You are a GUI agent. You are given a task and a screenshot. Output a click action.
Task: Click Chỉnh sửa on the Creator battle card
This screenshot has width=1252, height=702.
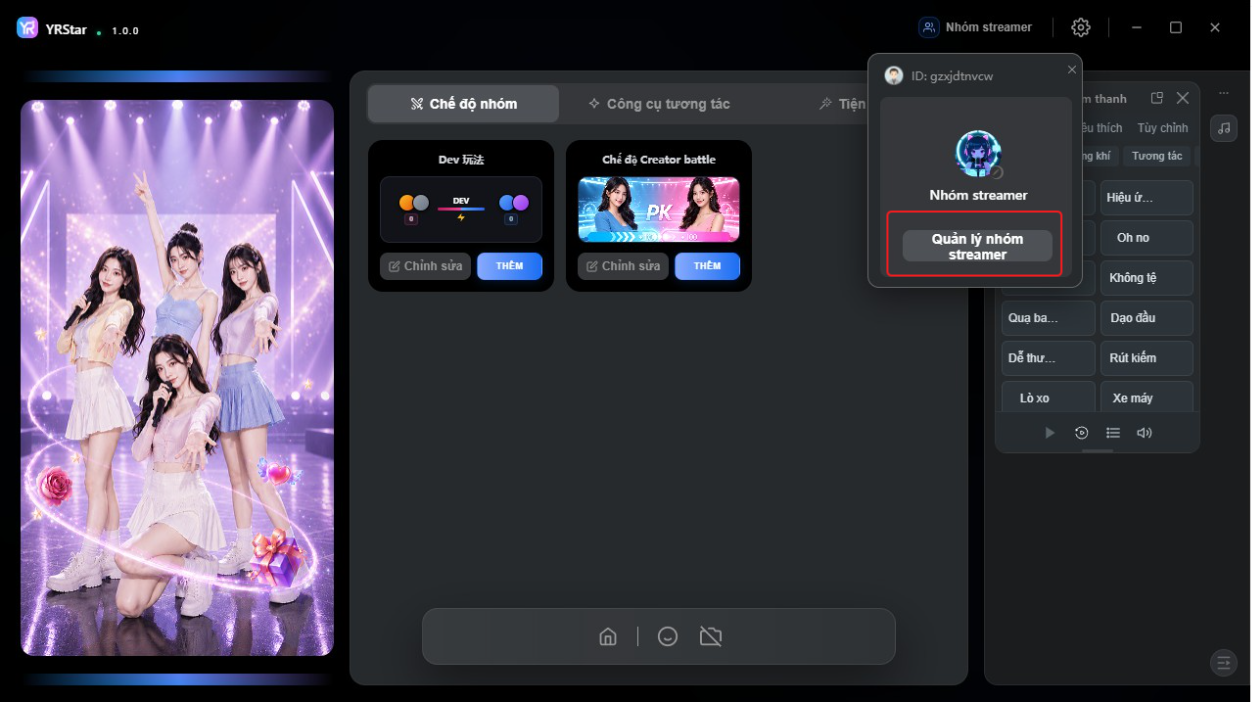[x=623, y=266]
